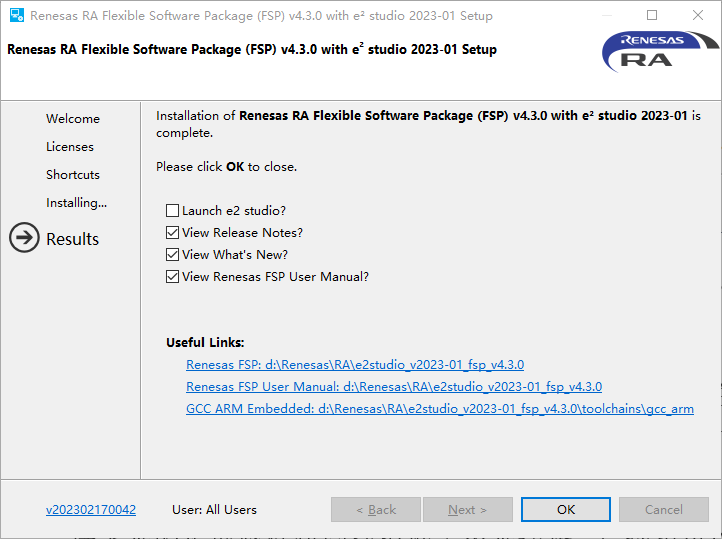Image resolution: width=722 pixels, height=539 pixels.
Task: Select the Installing... step in sidebar
Action: coord(76,203)
